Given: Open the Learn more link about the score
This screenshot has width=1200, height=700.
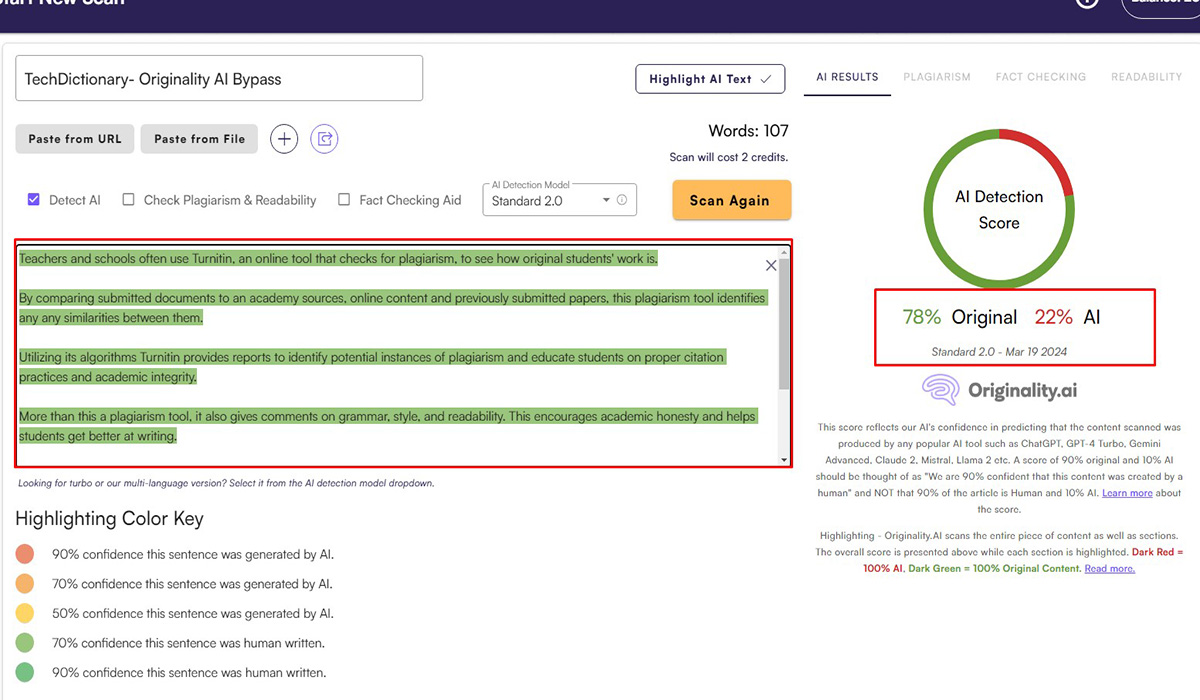Looking at the screenshot, I should pyautogui.click(x=1127, y=493).
